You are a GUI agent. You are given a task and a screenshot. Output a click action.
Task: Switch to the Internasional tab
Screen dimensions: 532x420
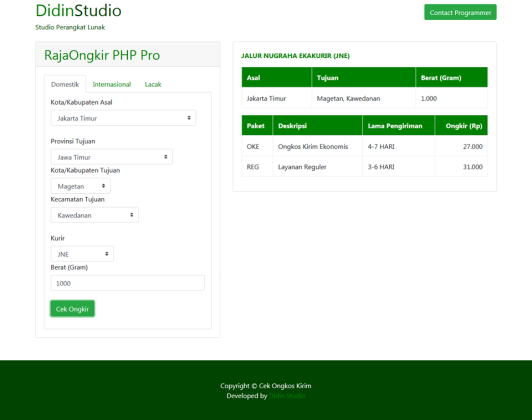click(x=112, y=84)
